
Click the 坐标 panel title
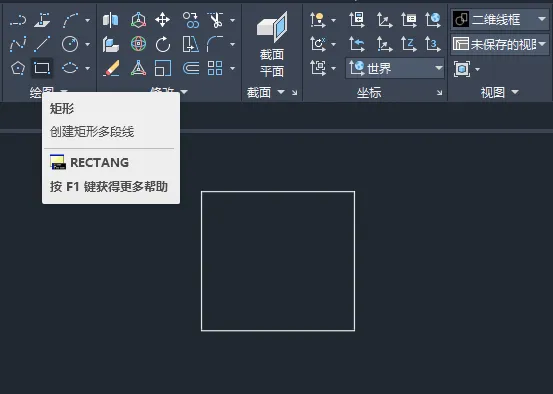369,93
